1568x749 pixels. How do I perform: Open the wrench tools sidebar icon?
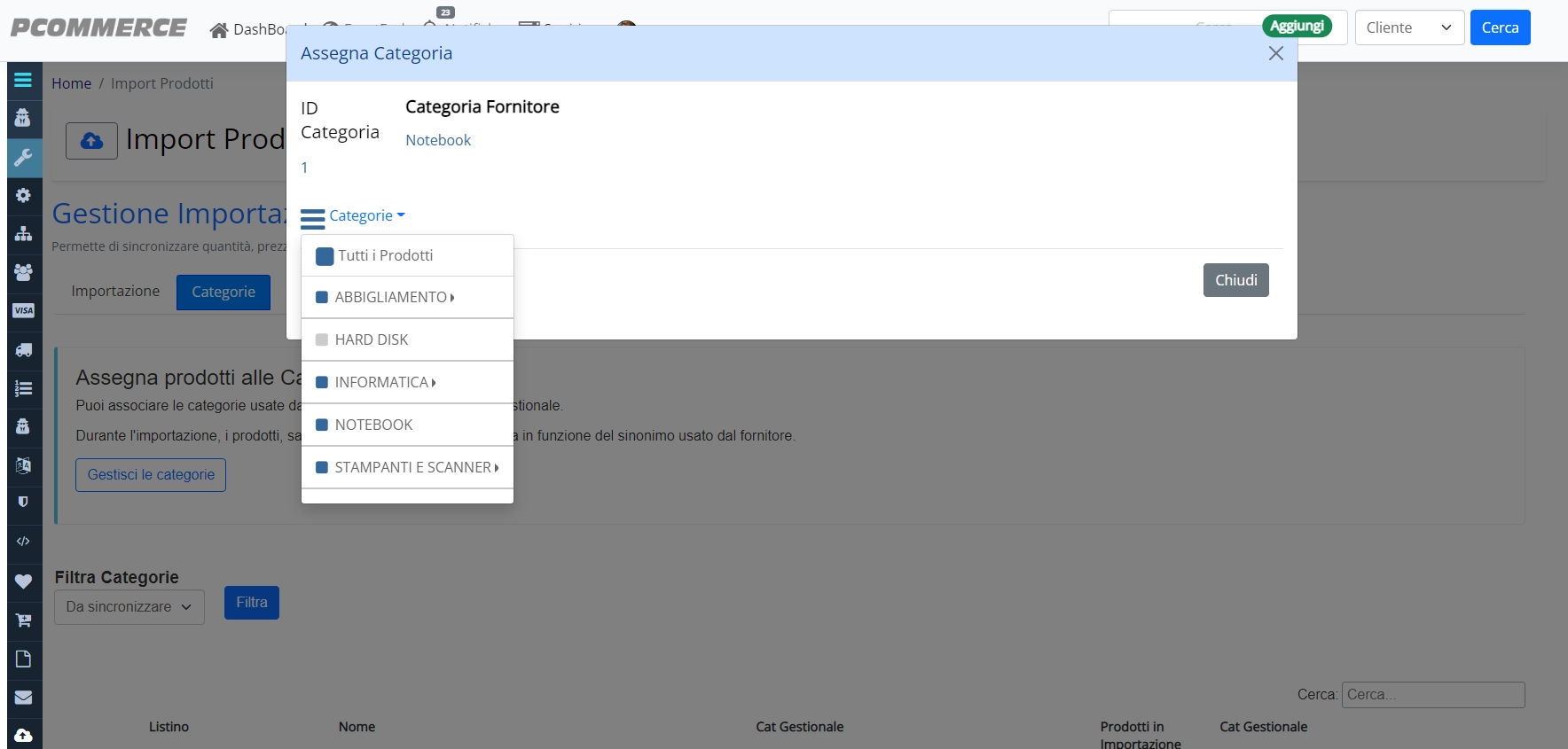[x=23, y=157]
